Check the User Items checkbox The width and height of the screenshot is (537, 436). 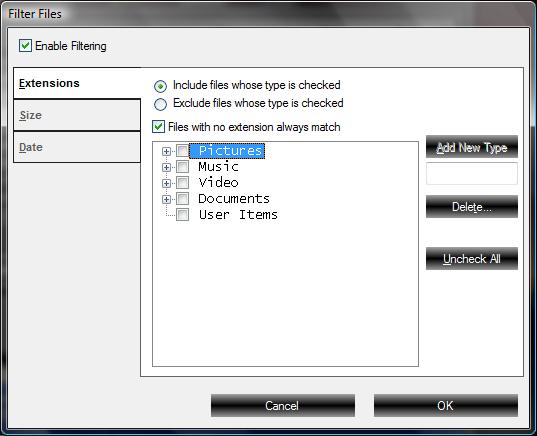[x=182, y=215]
